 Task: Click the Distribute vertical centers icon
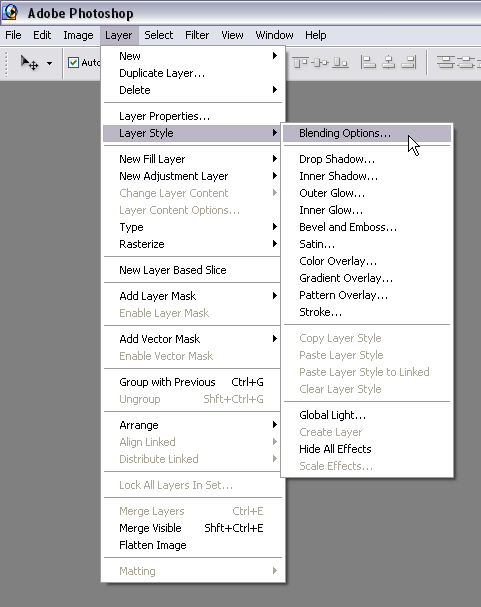point(466,62)
